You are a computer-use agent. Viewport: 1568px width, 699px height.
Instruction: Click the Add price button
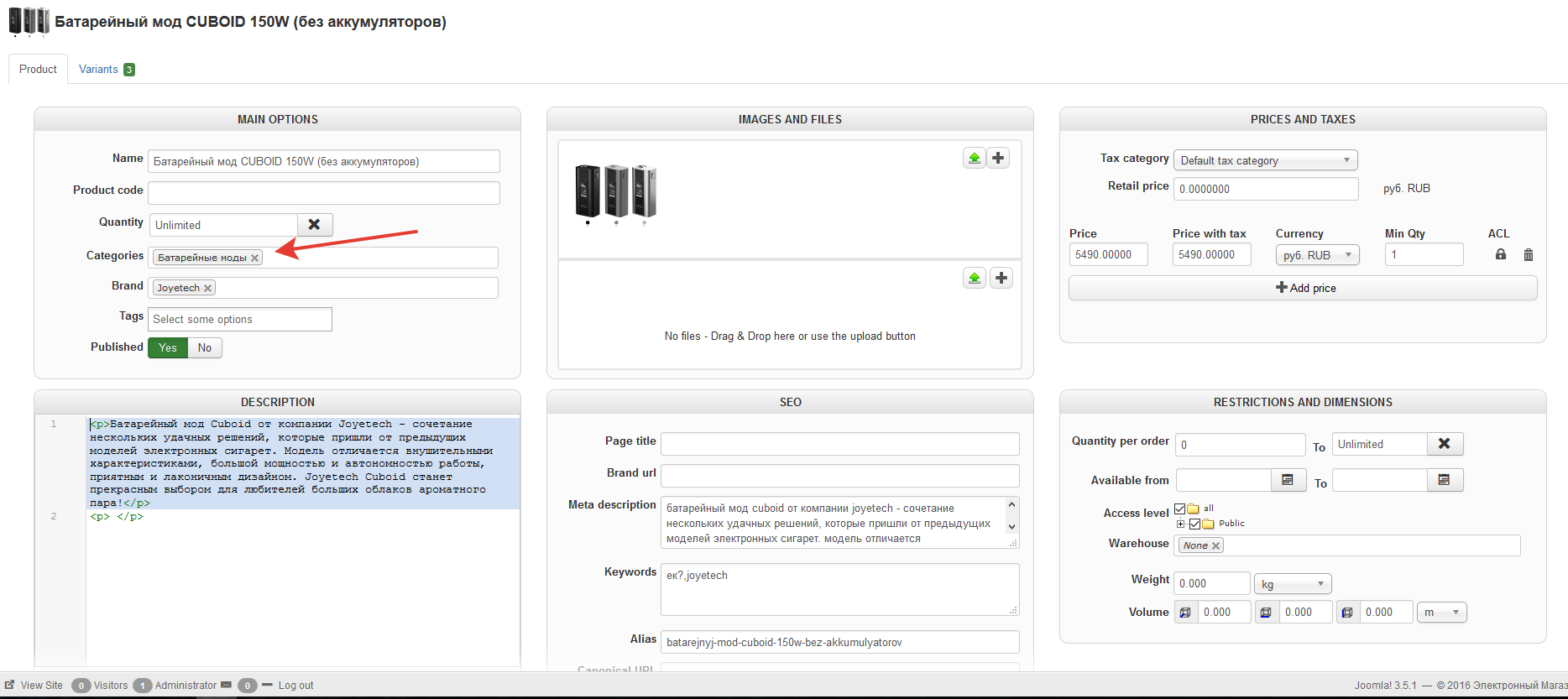click(x=1303, y=288)
